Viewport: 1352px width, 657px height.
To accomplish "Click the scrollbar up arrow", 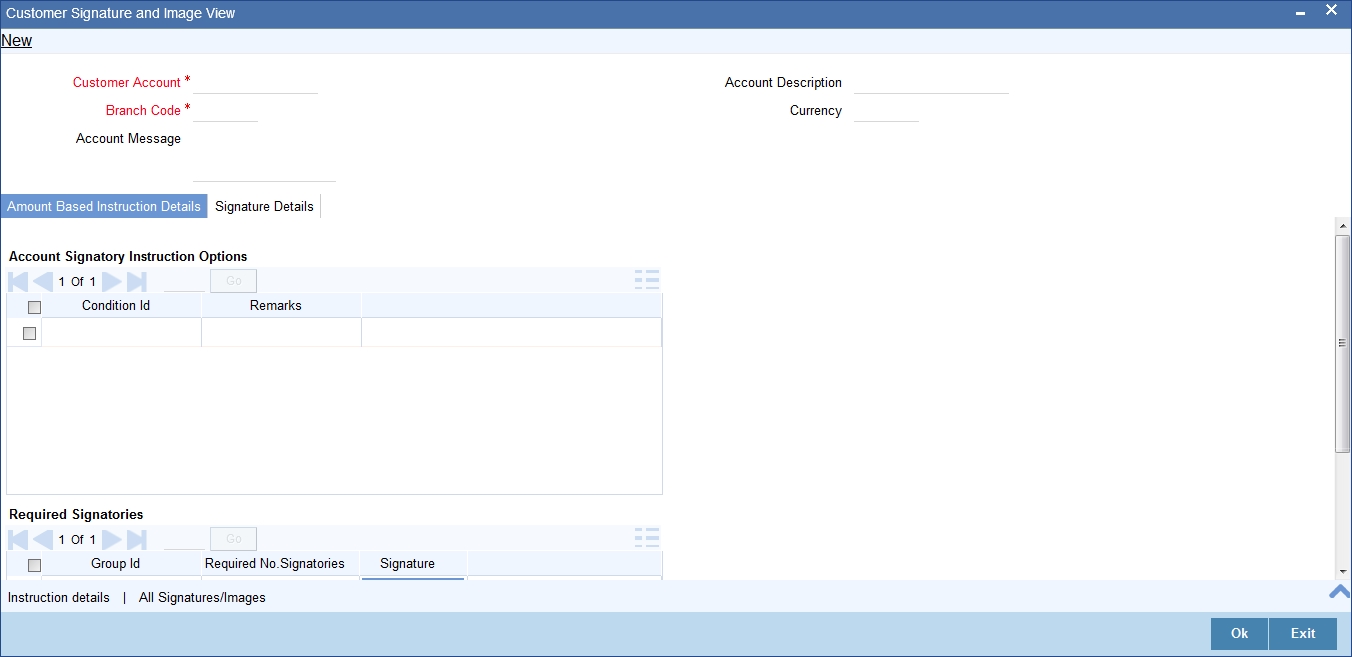I will [1343, 226].
